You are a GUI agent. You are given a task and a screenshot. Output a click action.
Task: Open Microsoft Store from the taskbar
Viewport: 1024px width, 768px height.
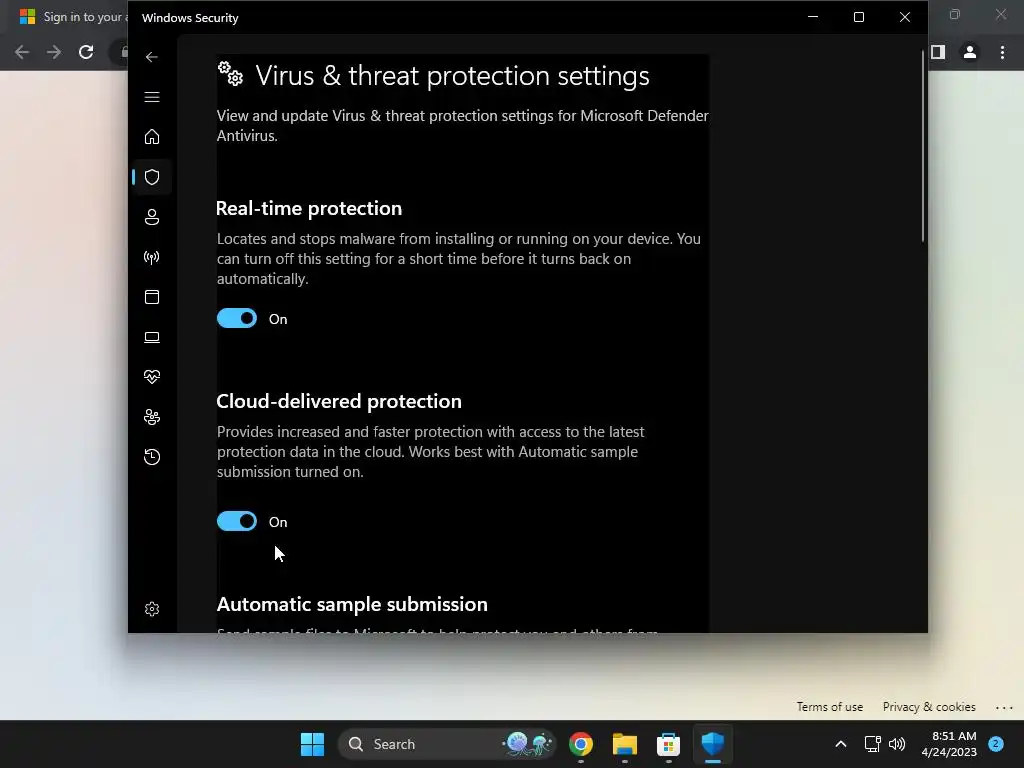(668, 744)
